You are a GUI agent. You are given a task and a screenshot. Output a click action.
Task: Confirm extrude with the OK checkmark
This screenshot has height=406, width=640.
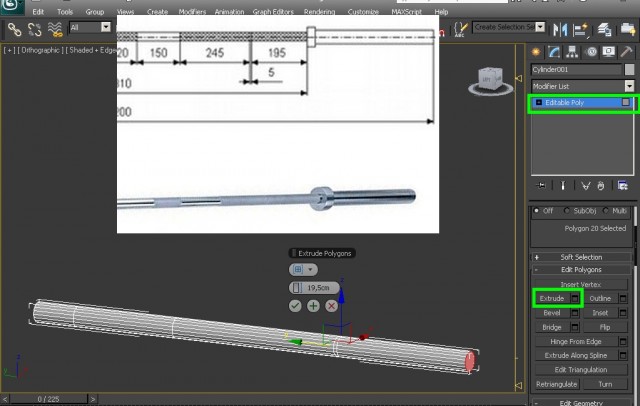coord(295,306)
